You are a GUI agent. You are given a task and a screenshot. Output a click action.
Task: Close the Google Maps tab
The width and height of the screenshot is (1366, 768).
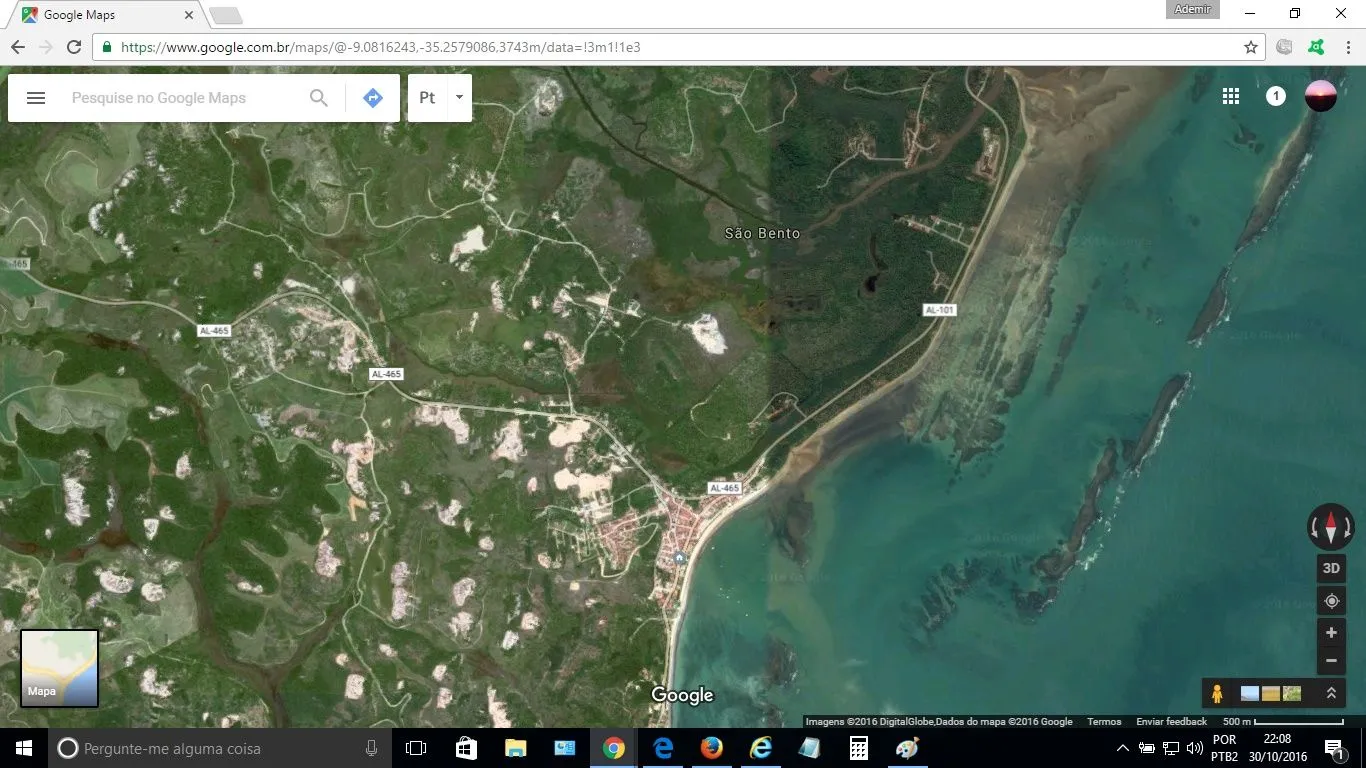click(x=190, y=15)
